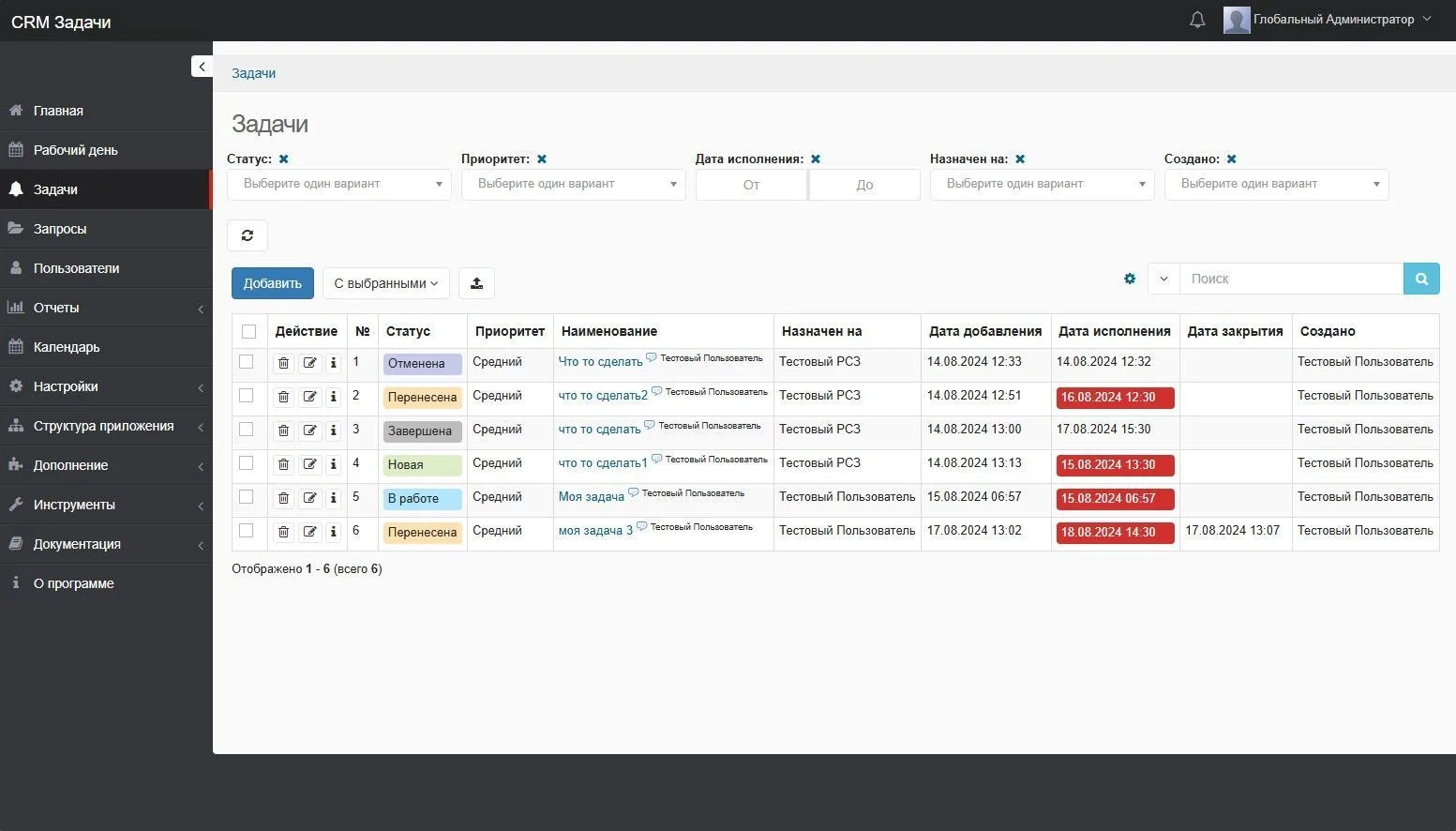Open the Назначен на filter dropdown
The width and height of the screenshot is (1456, 831).
tap(1042, 185)
